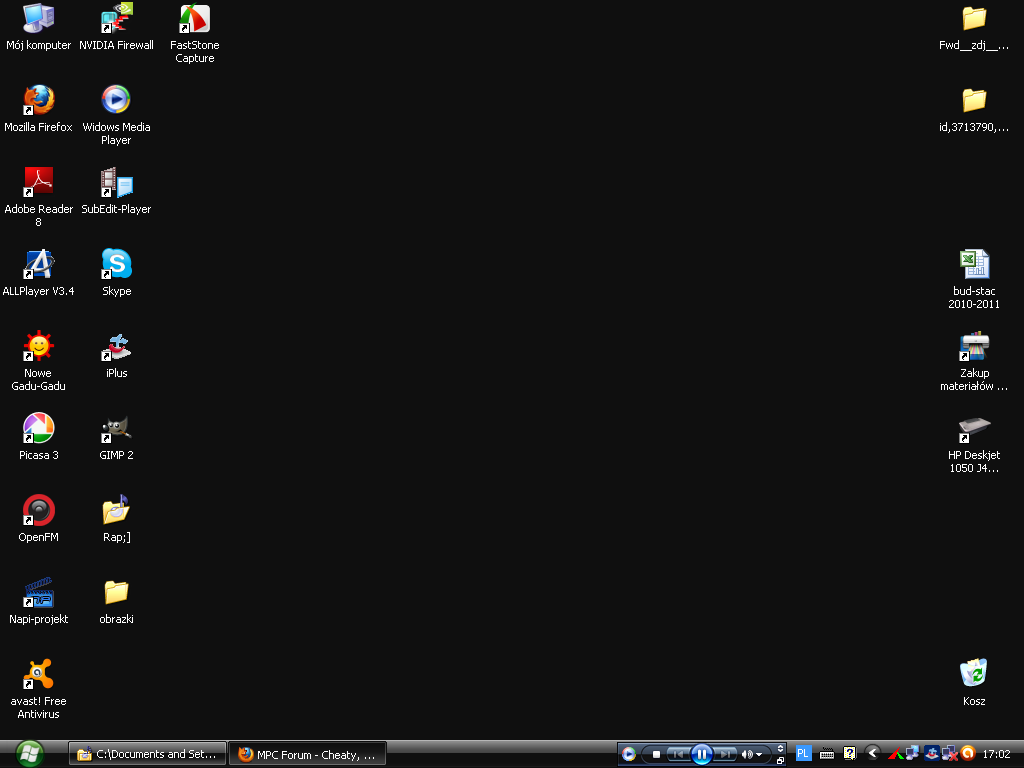This screenshot has width=1024, height=768.
Task: Select the Kosz recycle bin
Action: click(x=974, y=682)
